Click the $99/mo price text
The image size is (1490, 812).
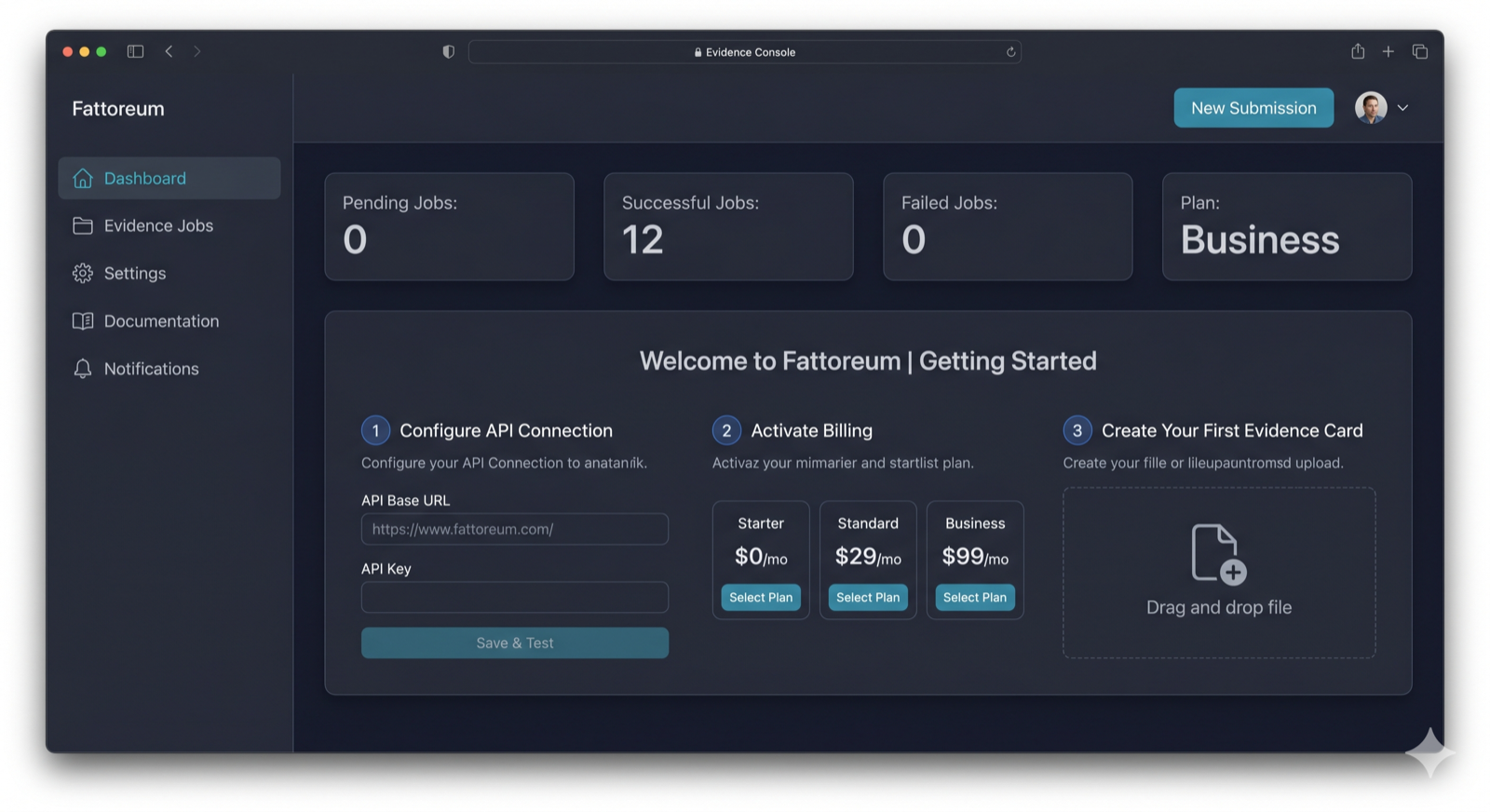[975, 557]
